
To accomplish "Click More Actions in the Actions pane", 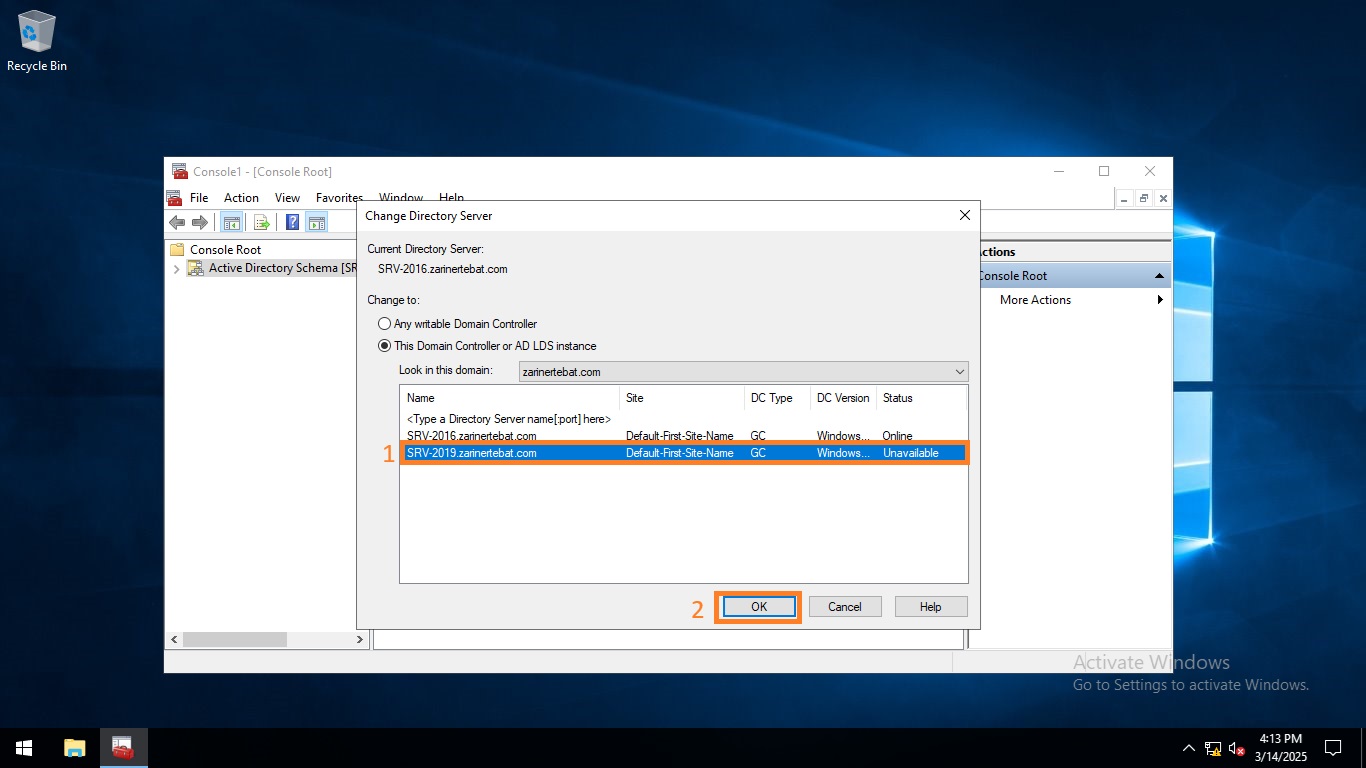I will [x=1035, y=300].
